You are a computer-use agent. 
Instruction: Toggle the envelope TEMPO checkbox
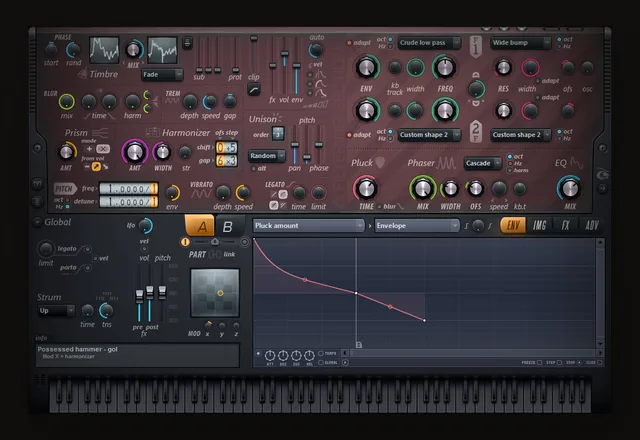click(x=321, y=353)
